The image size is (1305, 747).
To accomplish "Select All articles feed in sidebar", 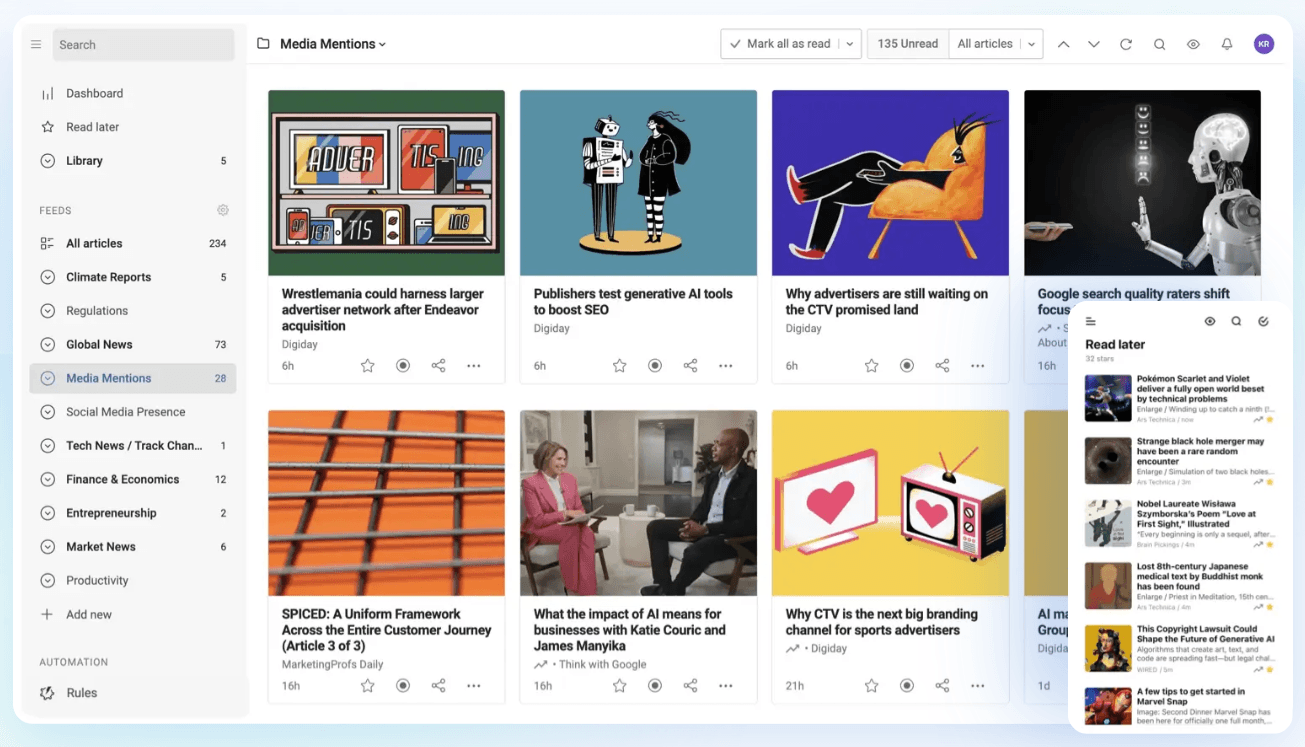I will click(133, 243).
